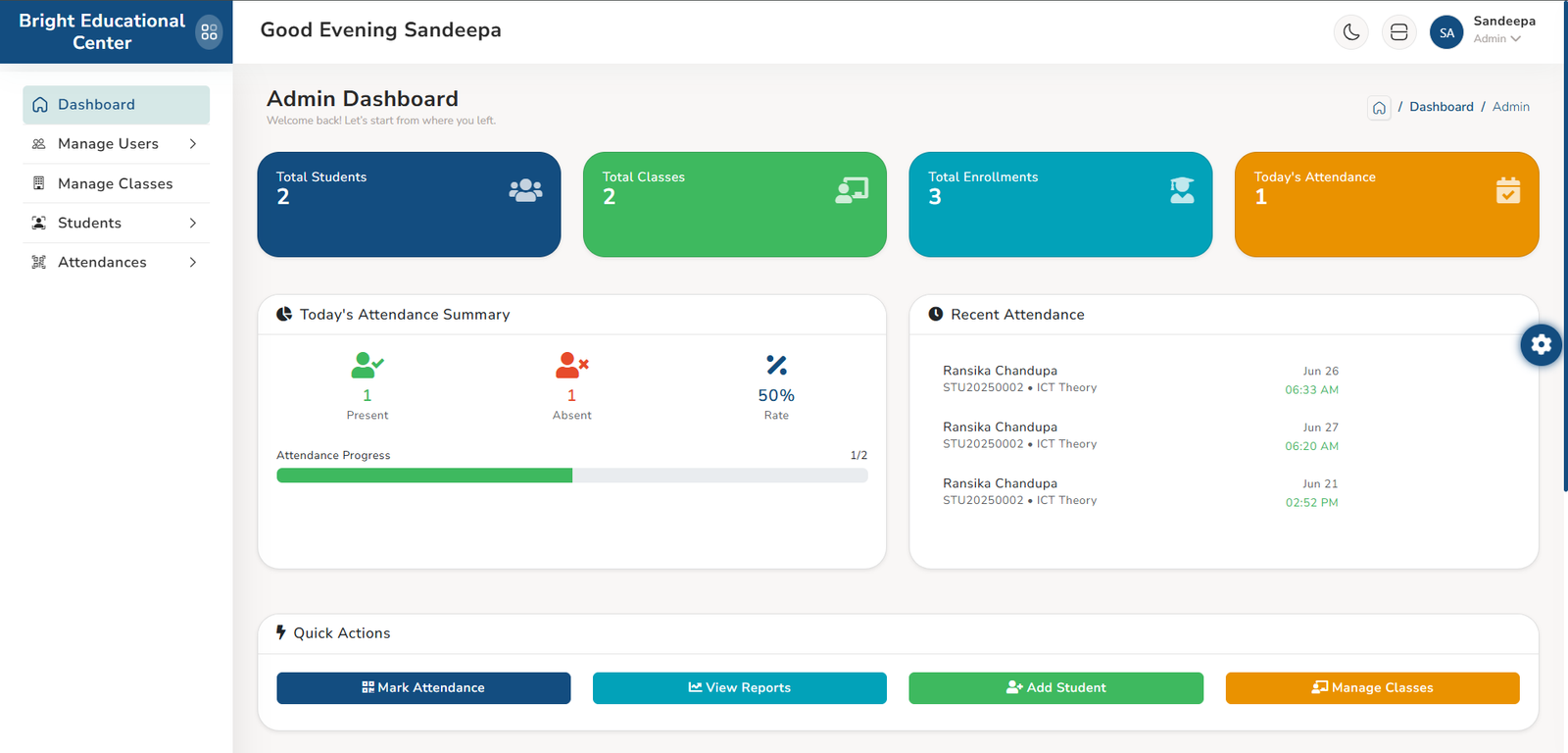Click the Total Classes teacher icon
The width and height of the screenshot is (1568, 753).
click(852, 190)
